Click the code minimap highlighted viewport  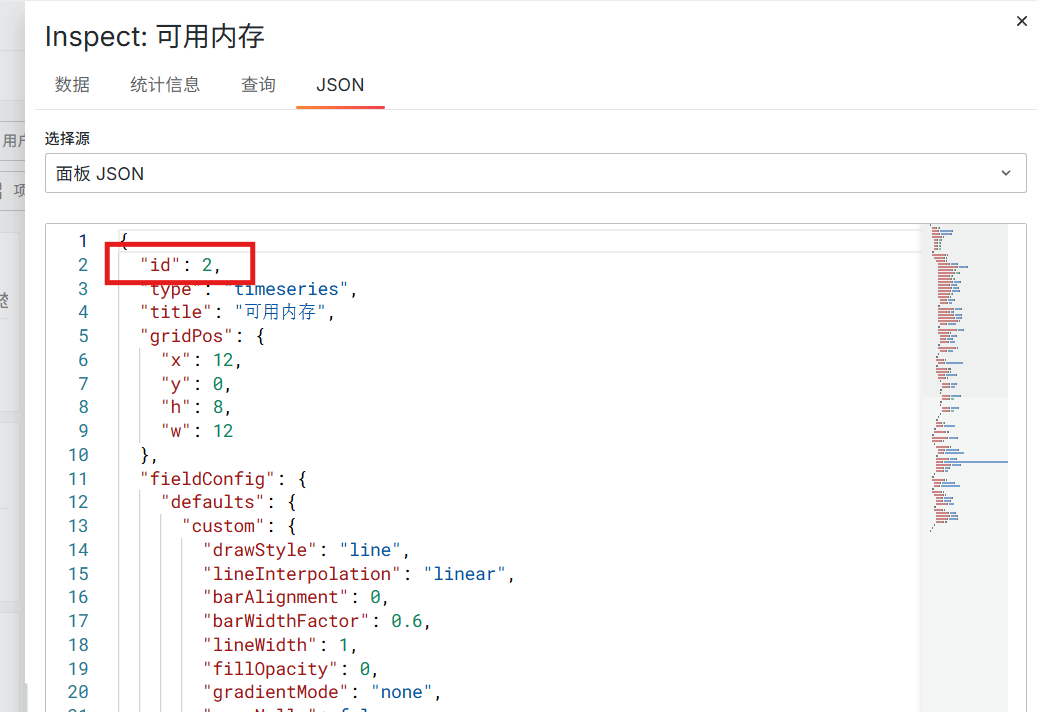click(x=963, y=310)
